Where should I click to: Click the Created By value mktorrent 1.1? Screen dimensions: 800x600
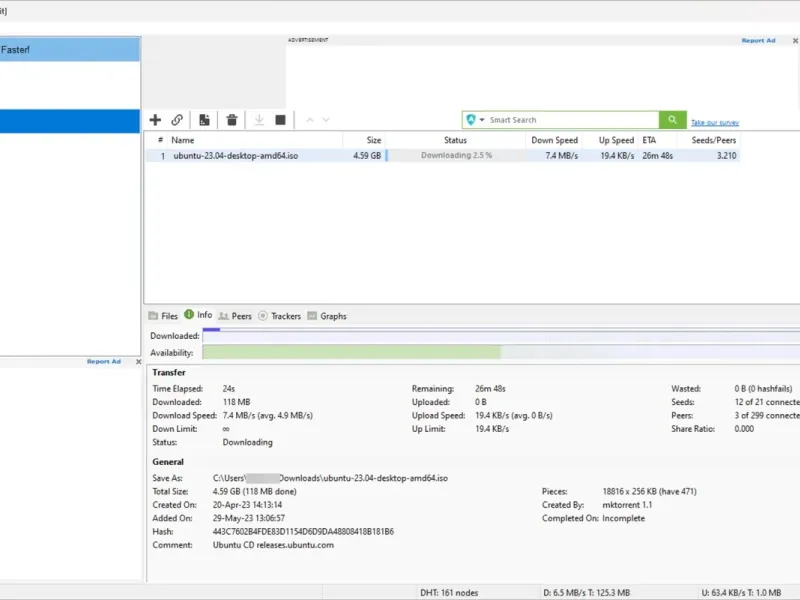tap(627, 505)
